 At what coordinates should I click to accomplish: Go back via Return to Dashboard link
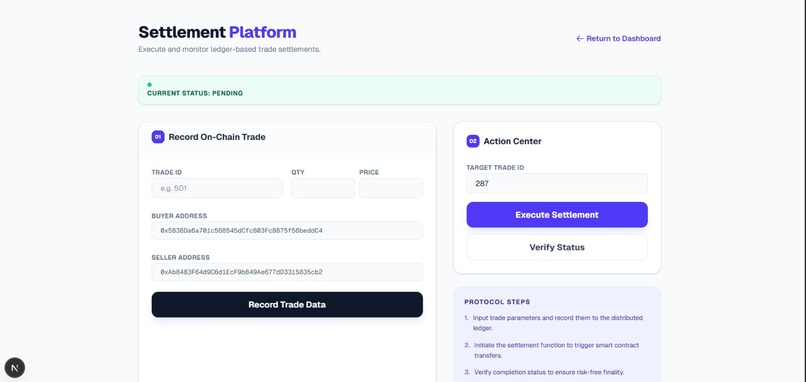(618, 39)
